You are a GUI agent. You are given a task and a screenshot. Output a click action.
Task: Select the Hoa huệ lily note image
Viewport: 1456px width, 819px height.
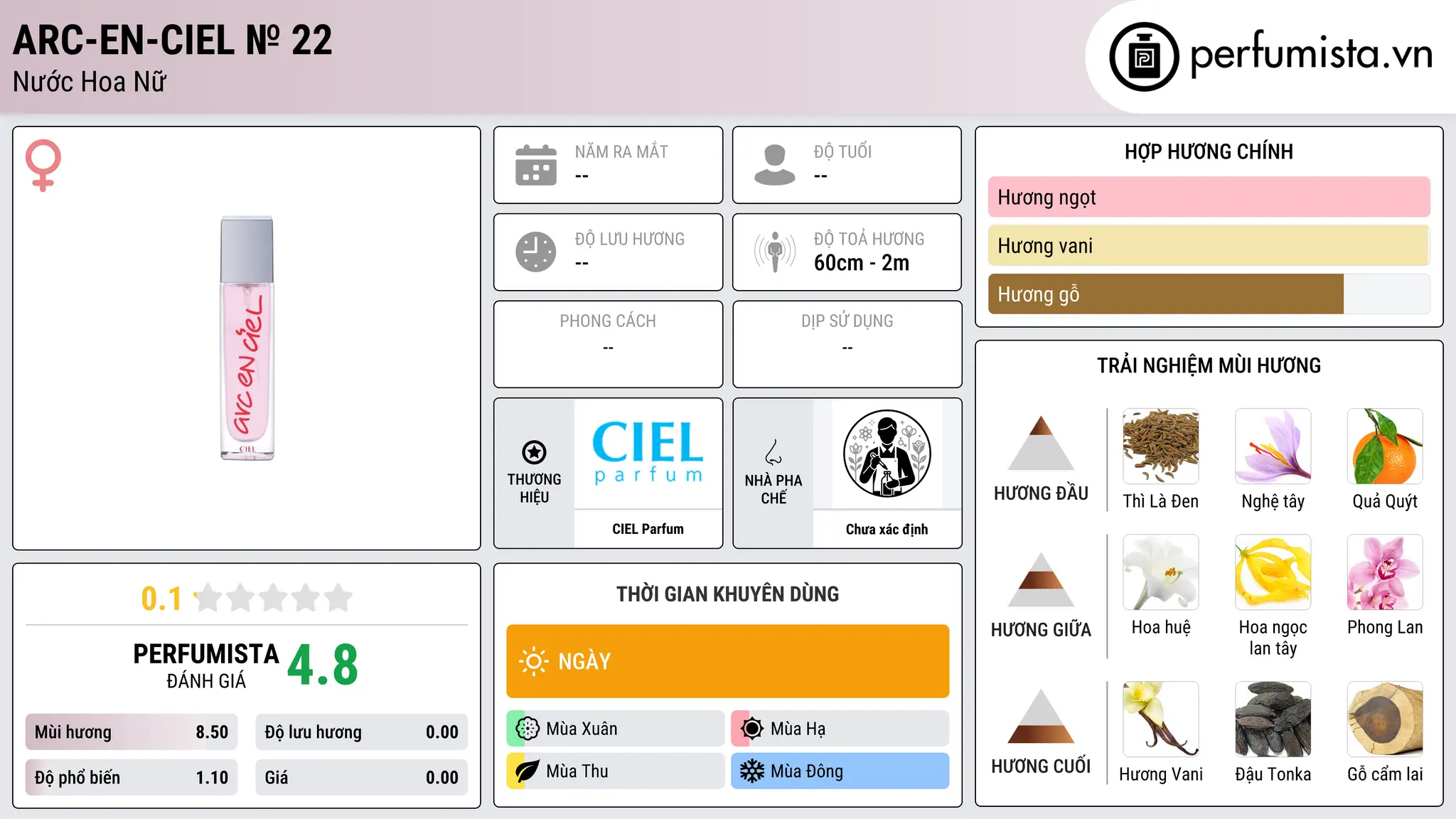click(x=1161, y=572)
